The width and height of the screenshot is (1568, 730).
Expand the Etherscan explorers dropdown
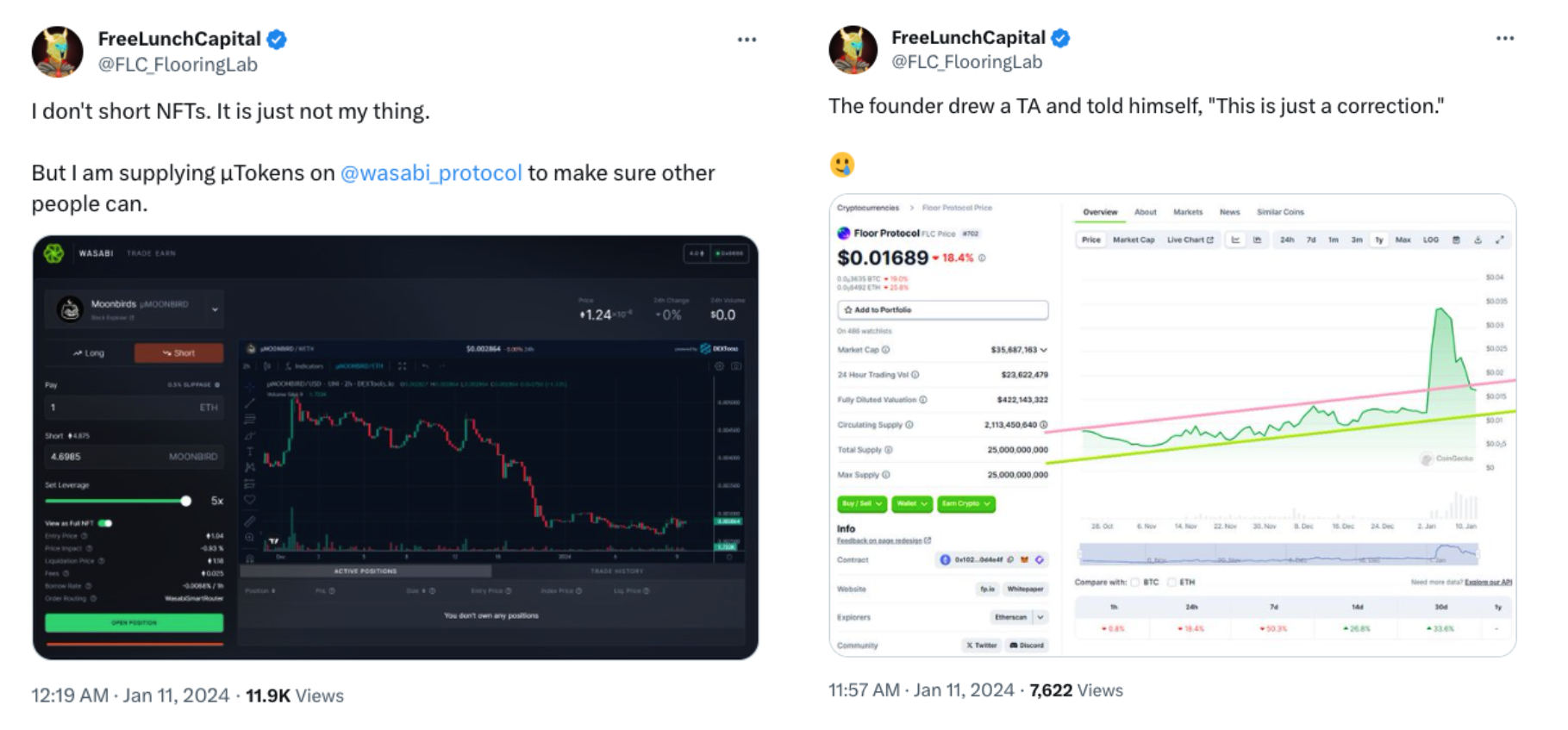coord(1040,617)
